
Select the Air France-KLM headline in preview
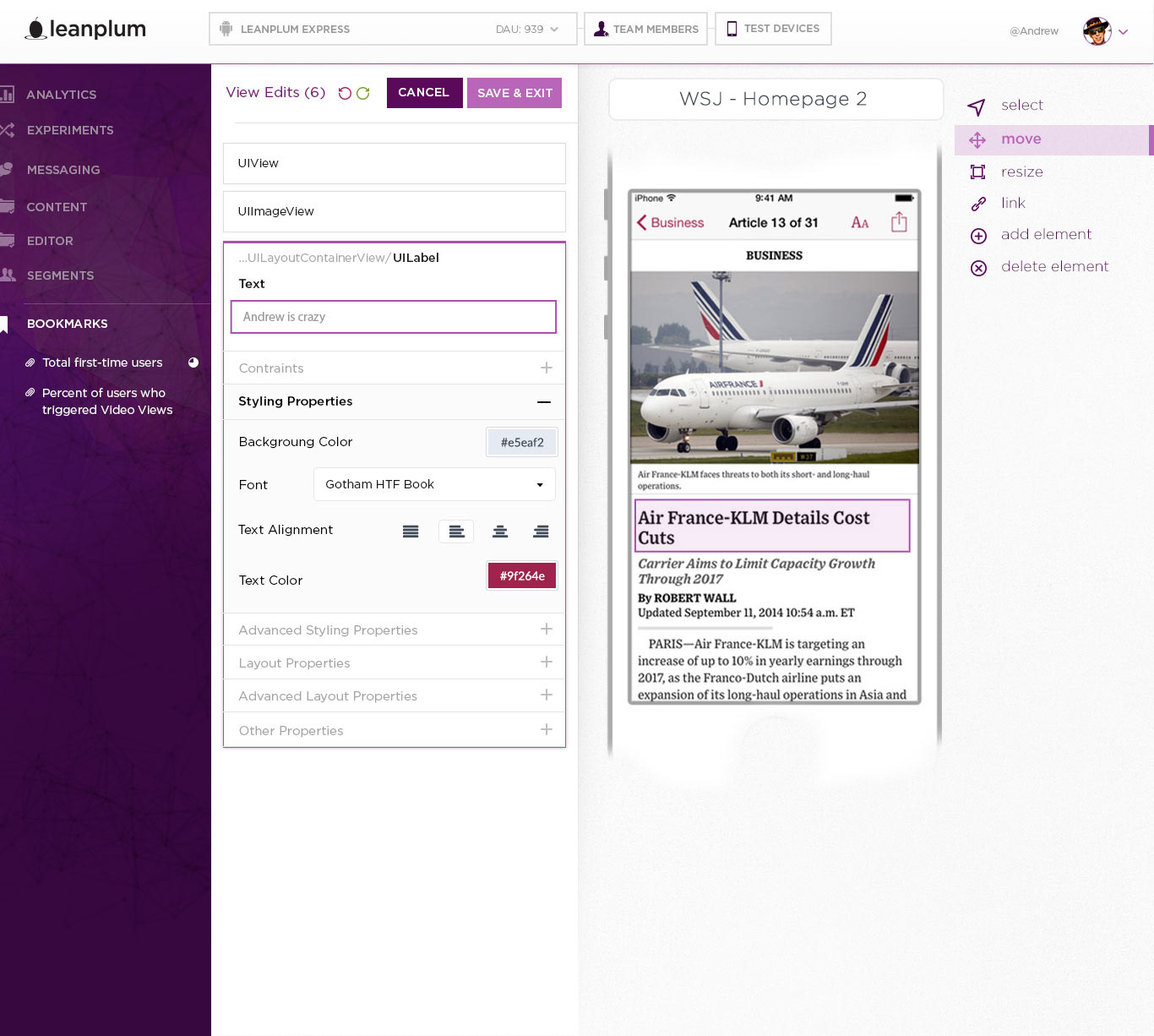772,526
